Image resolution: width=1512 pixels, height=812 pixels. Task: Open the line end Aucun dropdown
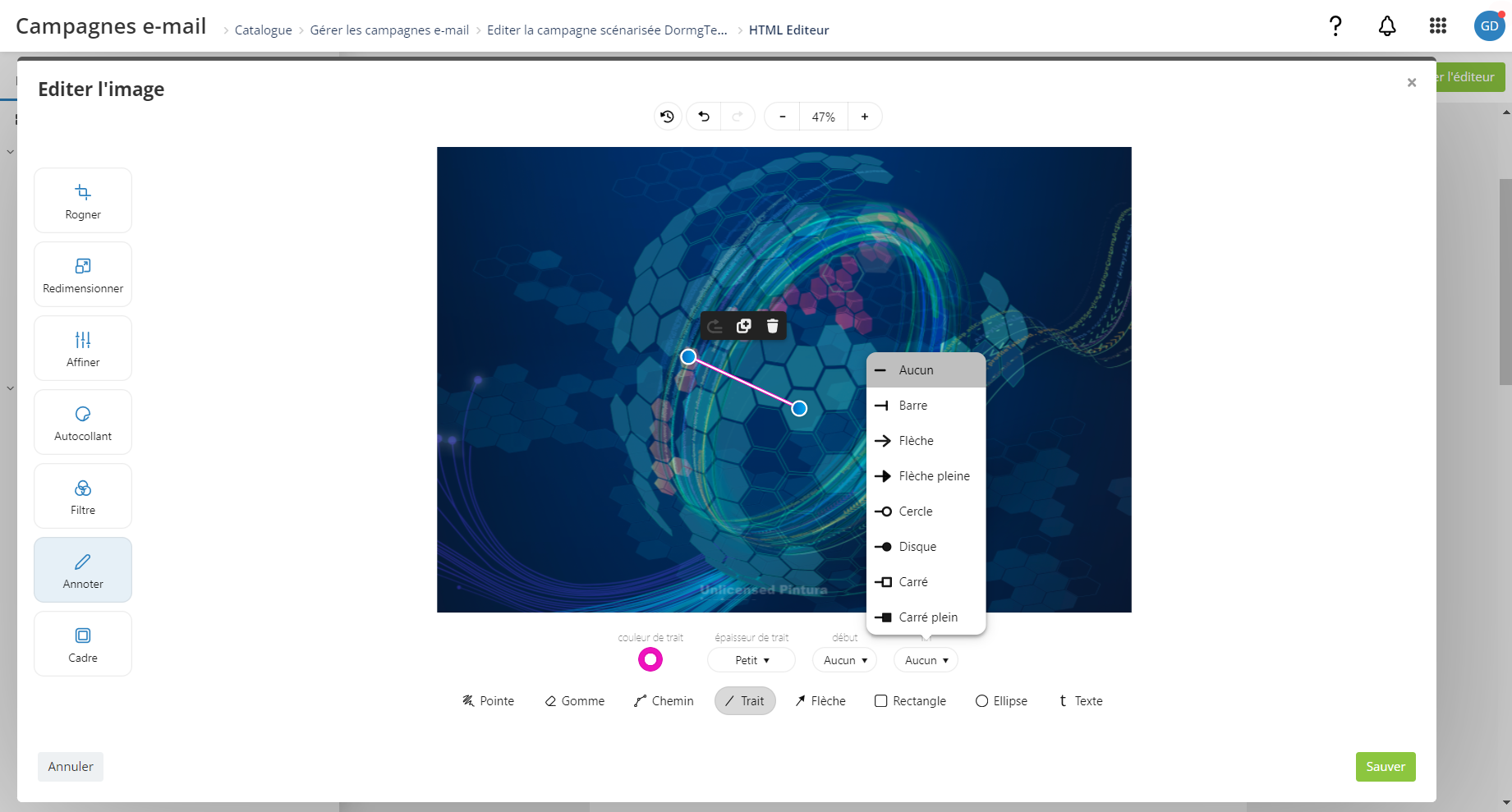click(926, 660)
